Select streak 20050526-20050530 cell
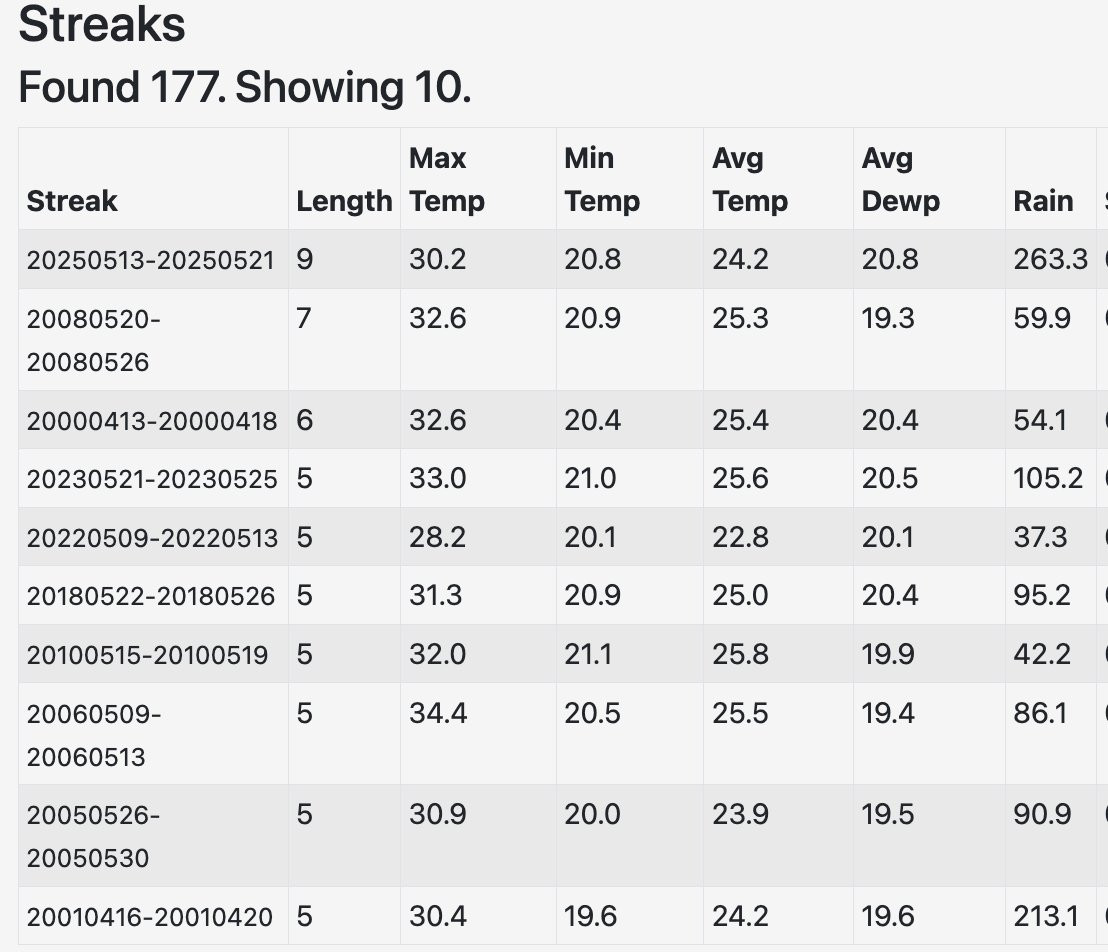Viewport: 1108px width, 952px height. coord(94,836)
